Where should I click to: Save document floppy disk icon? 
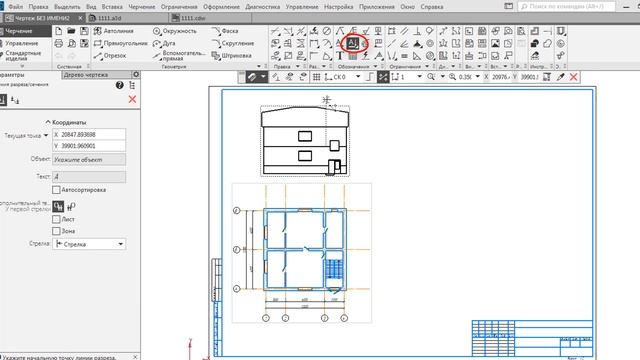click(84, 31)
